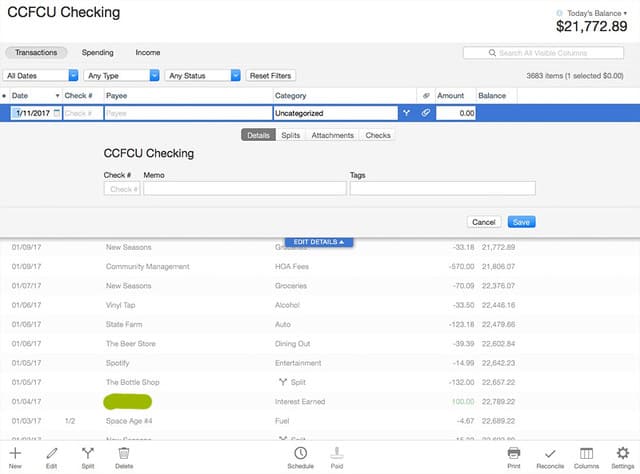
Task: Select the Splits tab
Action: [x=291, y=135]
